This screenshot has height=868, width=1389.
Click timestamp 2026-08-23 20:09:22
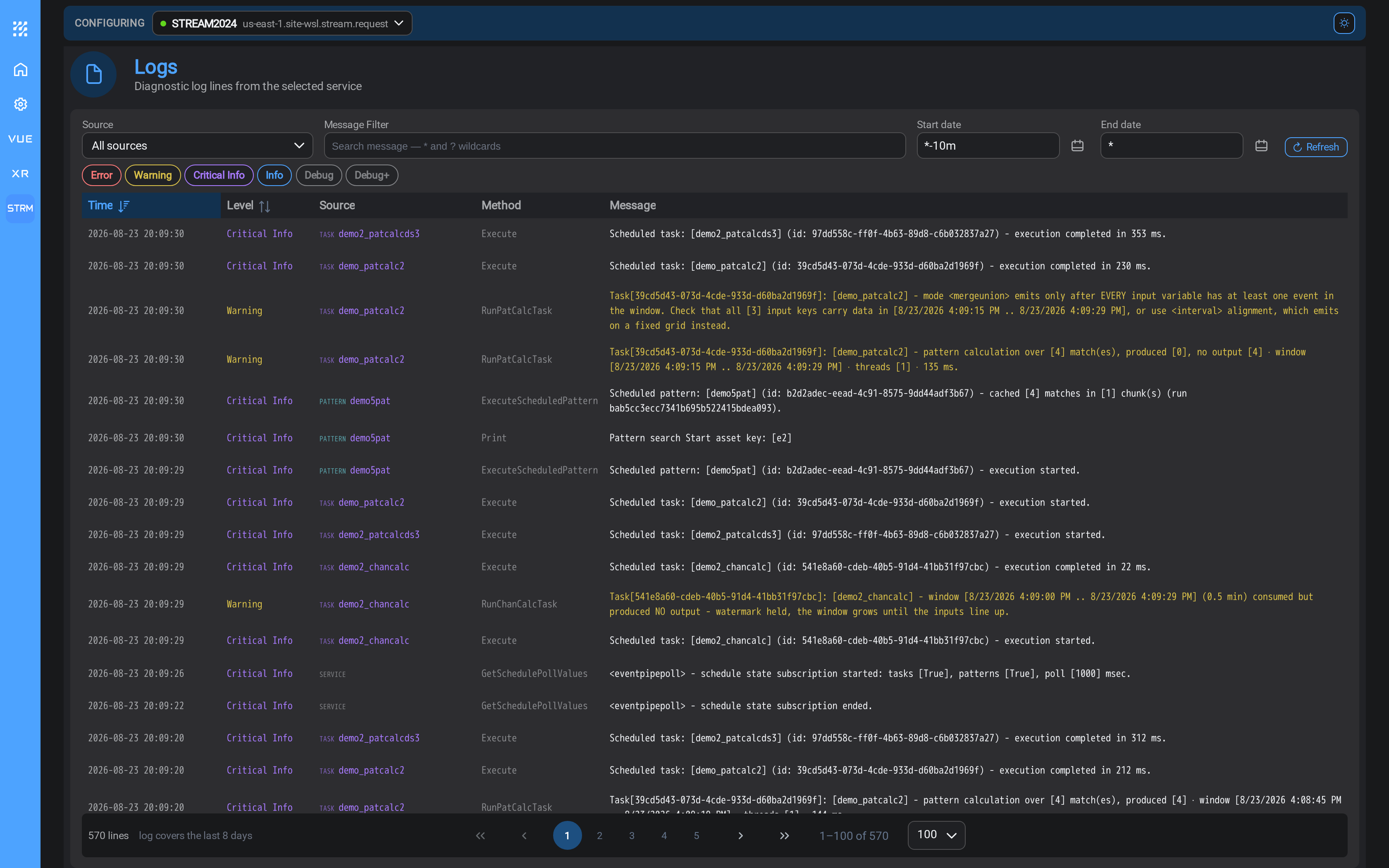(136, 706)
